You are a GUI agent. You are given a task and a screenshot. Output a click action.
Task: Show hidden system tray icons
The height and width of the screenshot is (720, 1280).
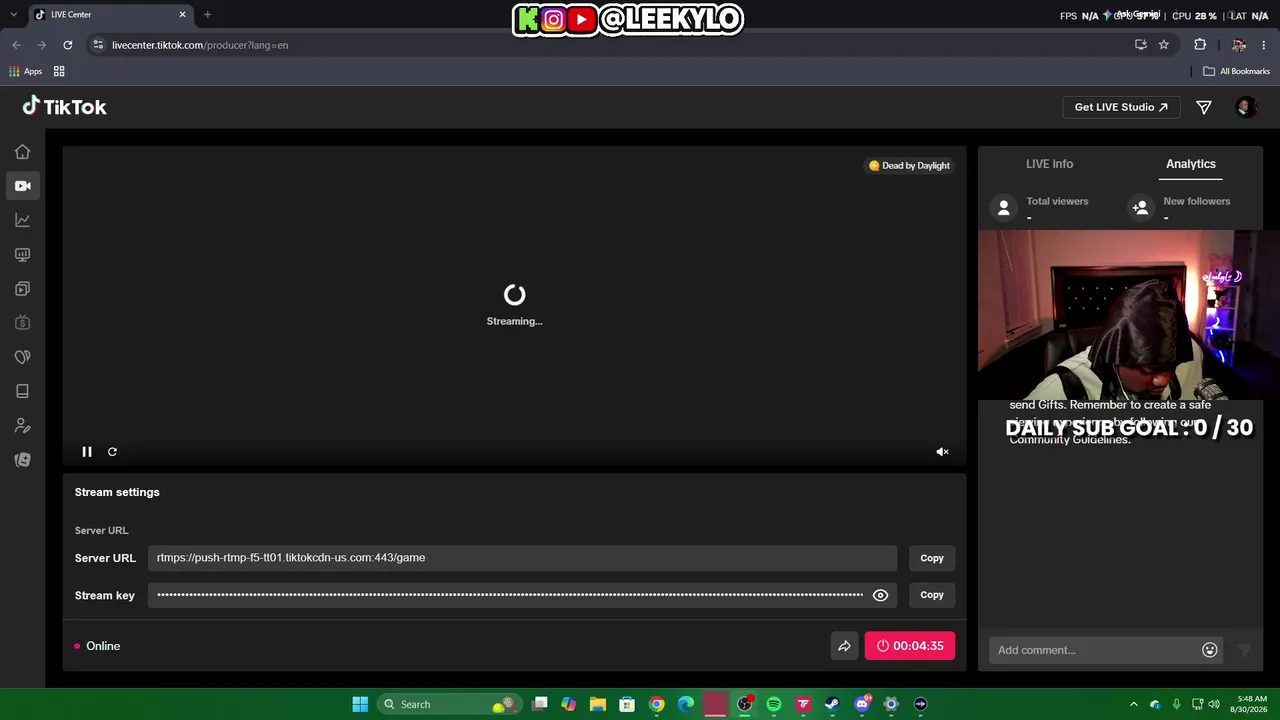click(1133, 704)
